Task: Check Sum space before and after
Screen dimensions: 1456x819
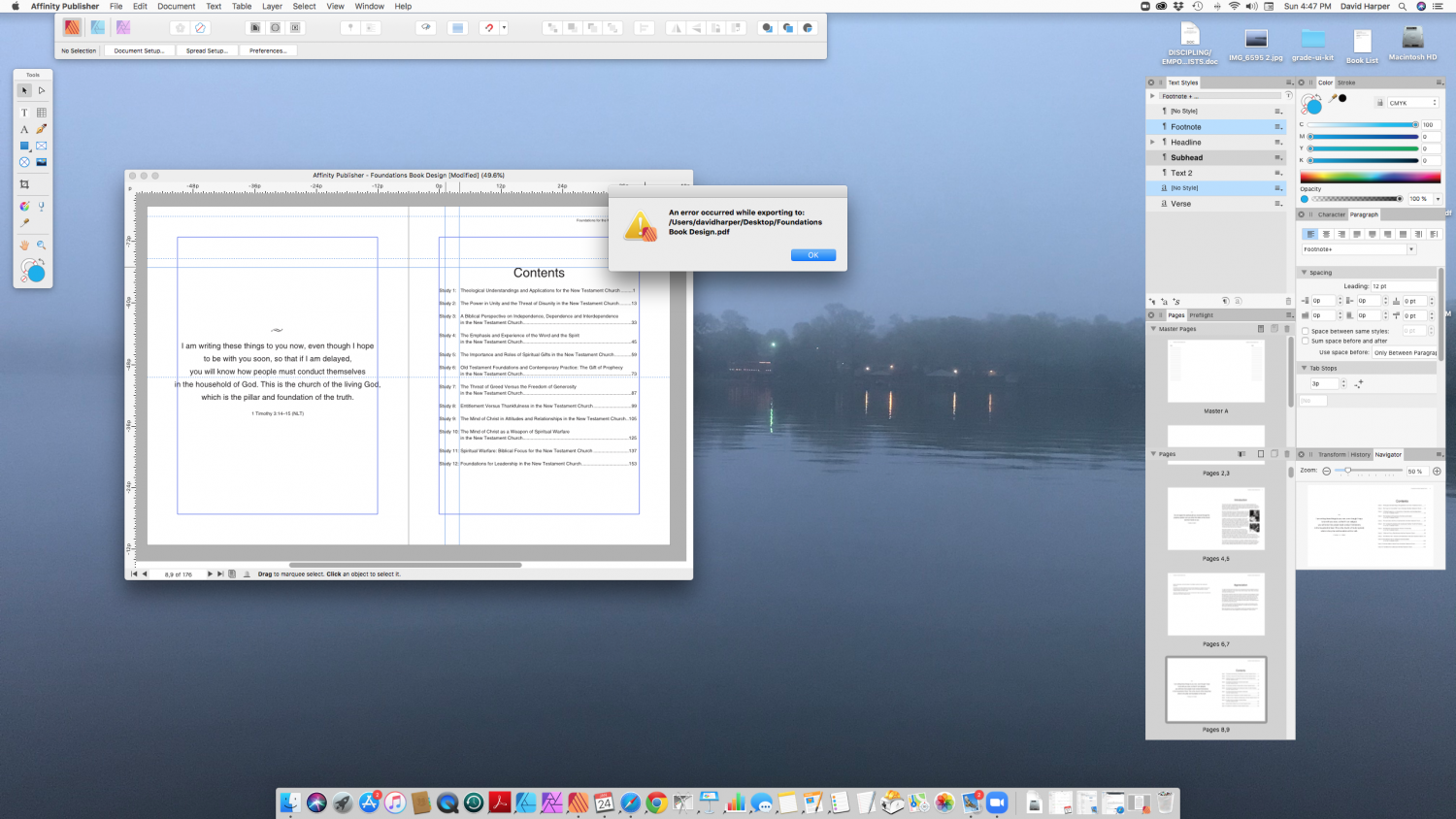Action: (x=1305, y=341)
